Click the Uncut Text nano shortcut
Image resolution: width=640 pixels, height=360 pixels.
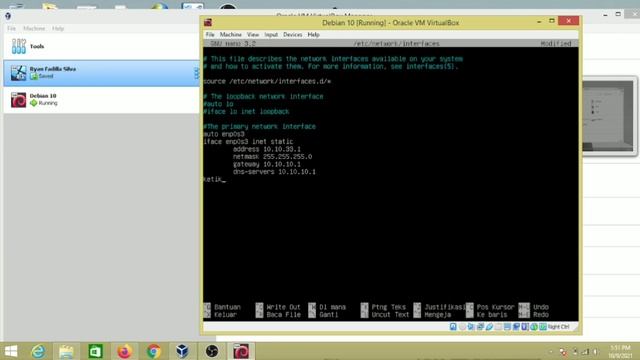click(385, 315)
